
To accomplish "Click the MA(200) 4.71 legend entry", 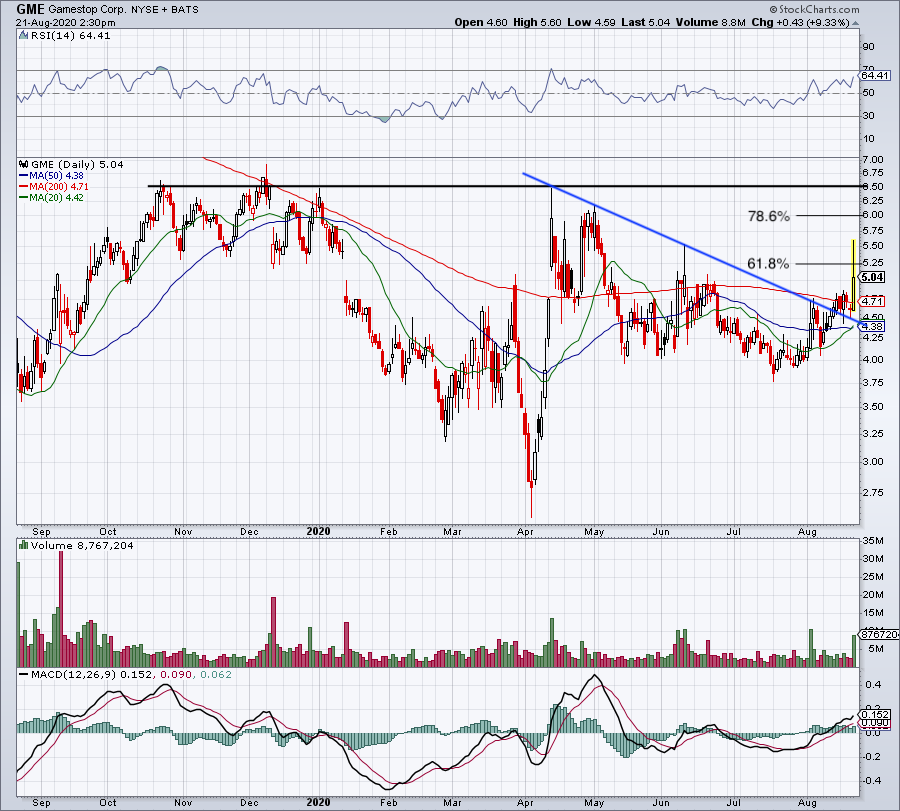I will click(x=54, y=187).
